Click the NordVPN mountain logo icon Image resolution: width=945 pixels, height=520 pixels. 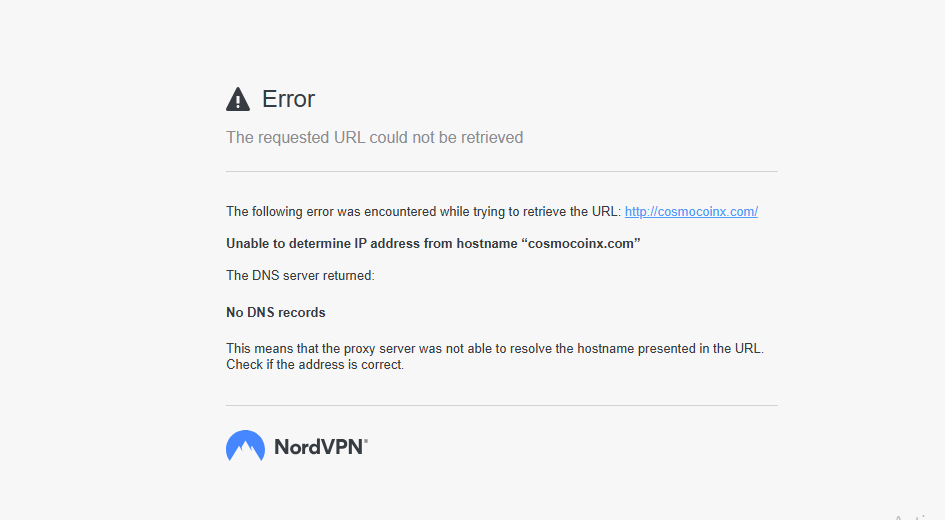coord(245,446)
